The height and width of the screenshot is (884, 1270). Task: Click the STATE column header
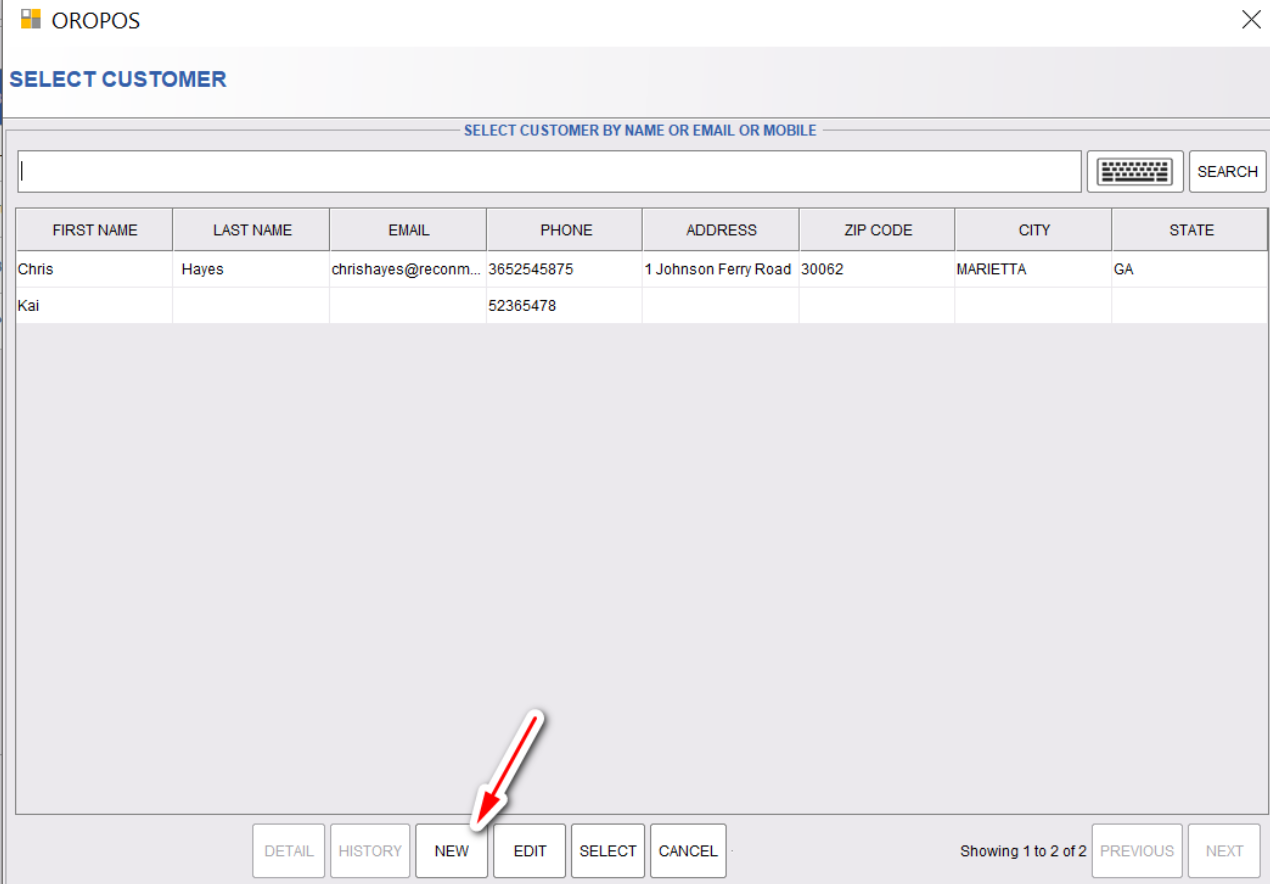pyautogui.click(x=1190, y=230)
